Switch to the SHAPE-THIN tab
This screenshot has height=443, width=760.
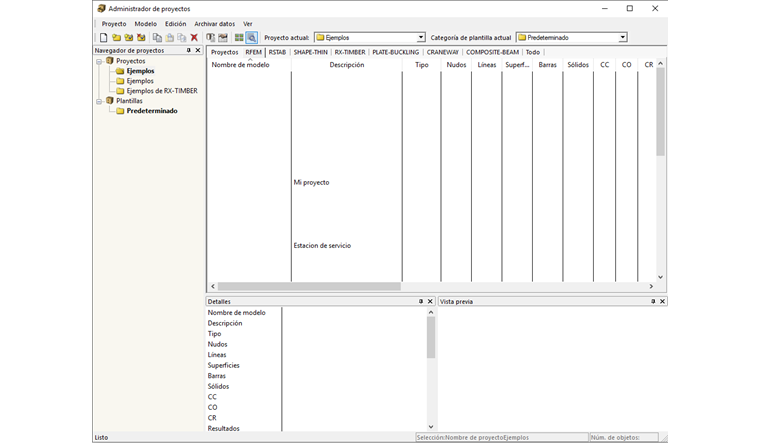(311, 52)
